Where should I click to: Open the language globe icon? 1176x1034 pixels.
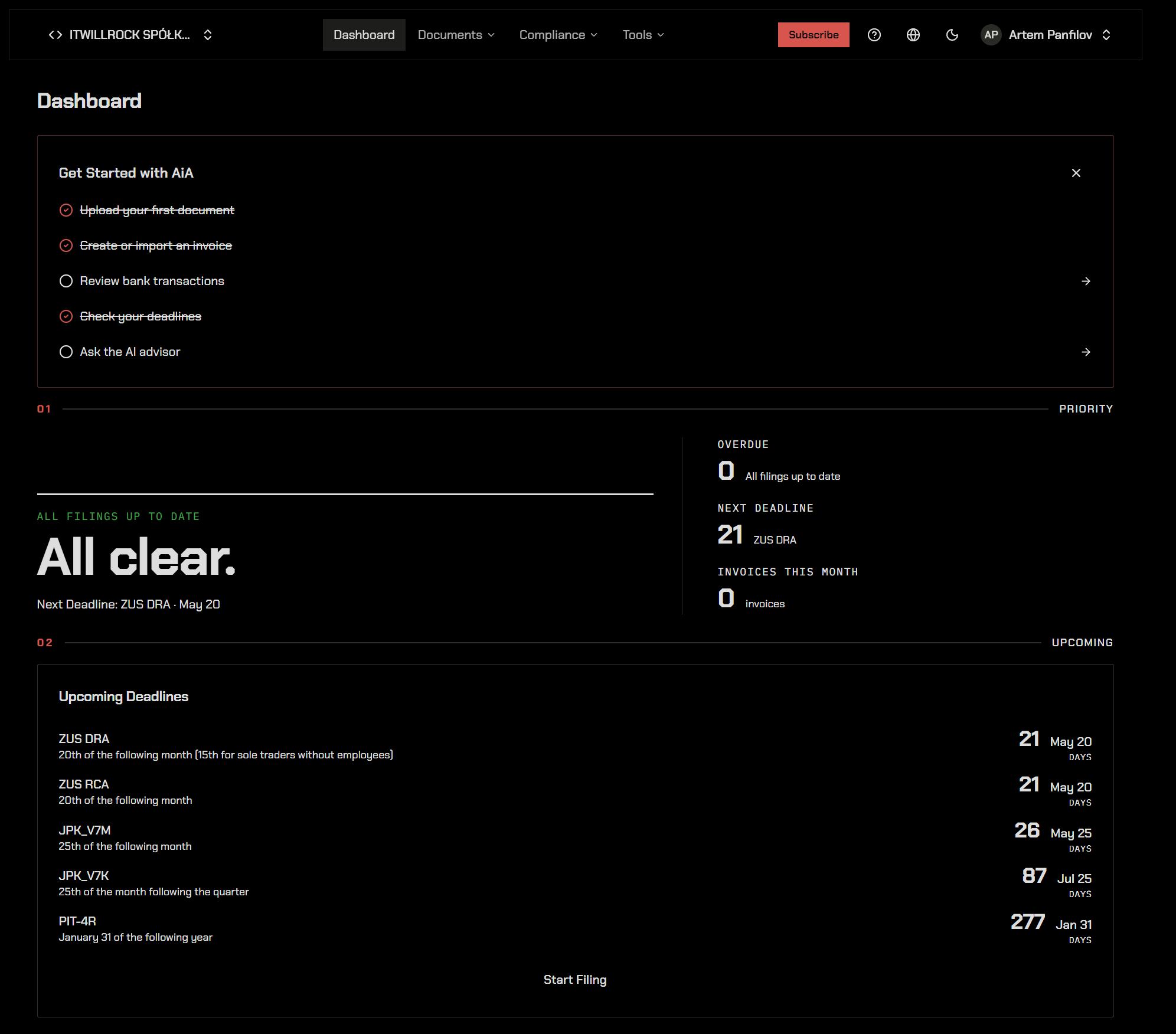pyautogui.click(x=913, y=35)
